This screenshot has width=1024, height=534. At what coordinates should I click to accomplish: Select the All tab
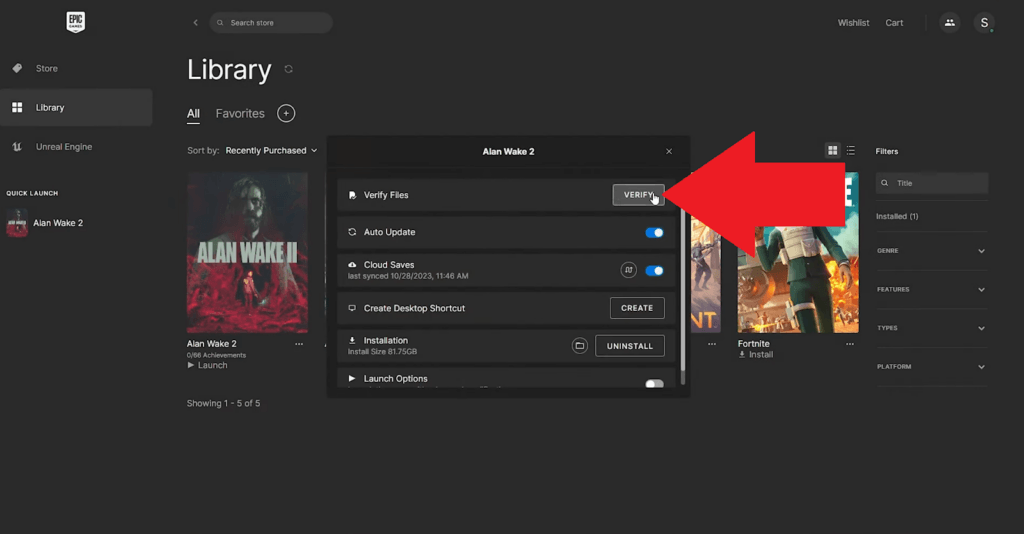193,114
